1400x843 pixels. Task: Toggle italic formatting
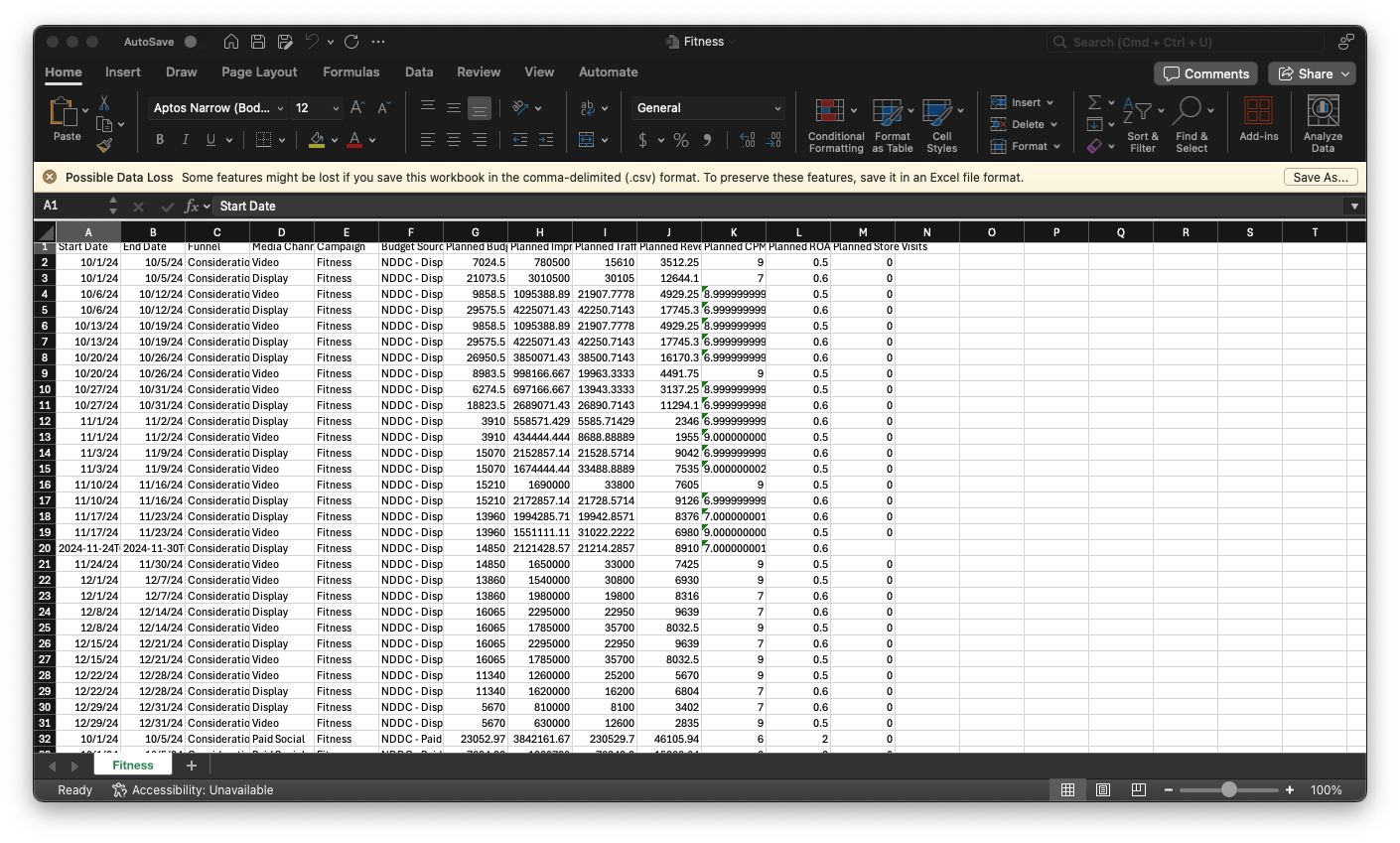187,139
